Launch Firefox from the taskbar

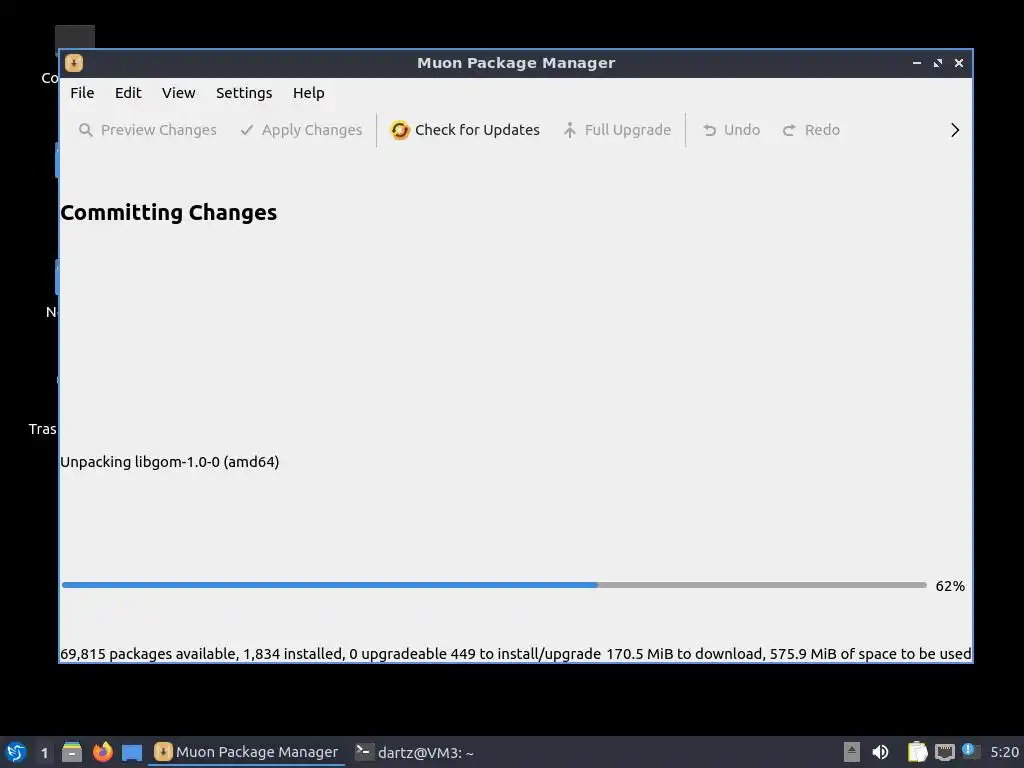tap(103, 752)
